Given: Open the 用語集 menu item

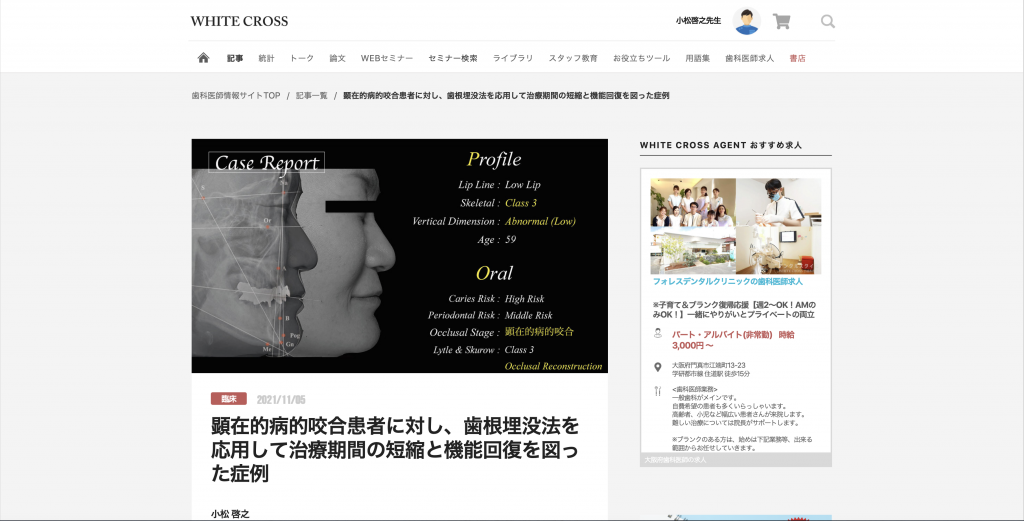Looking at the screenshot, I should click(x=697, y=58).
